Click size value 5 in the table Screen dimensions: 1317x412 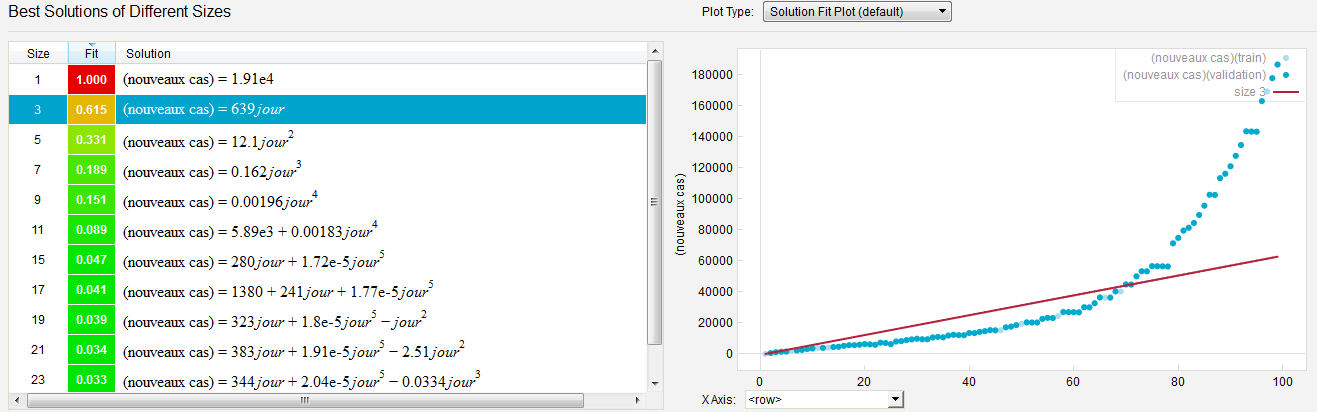click(38, 139)
